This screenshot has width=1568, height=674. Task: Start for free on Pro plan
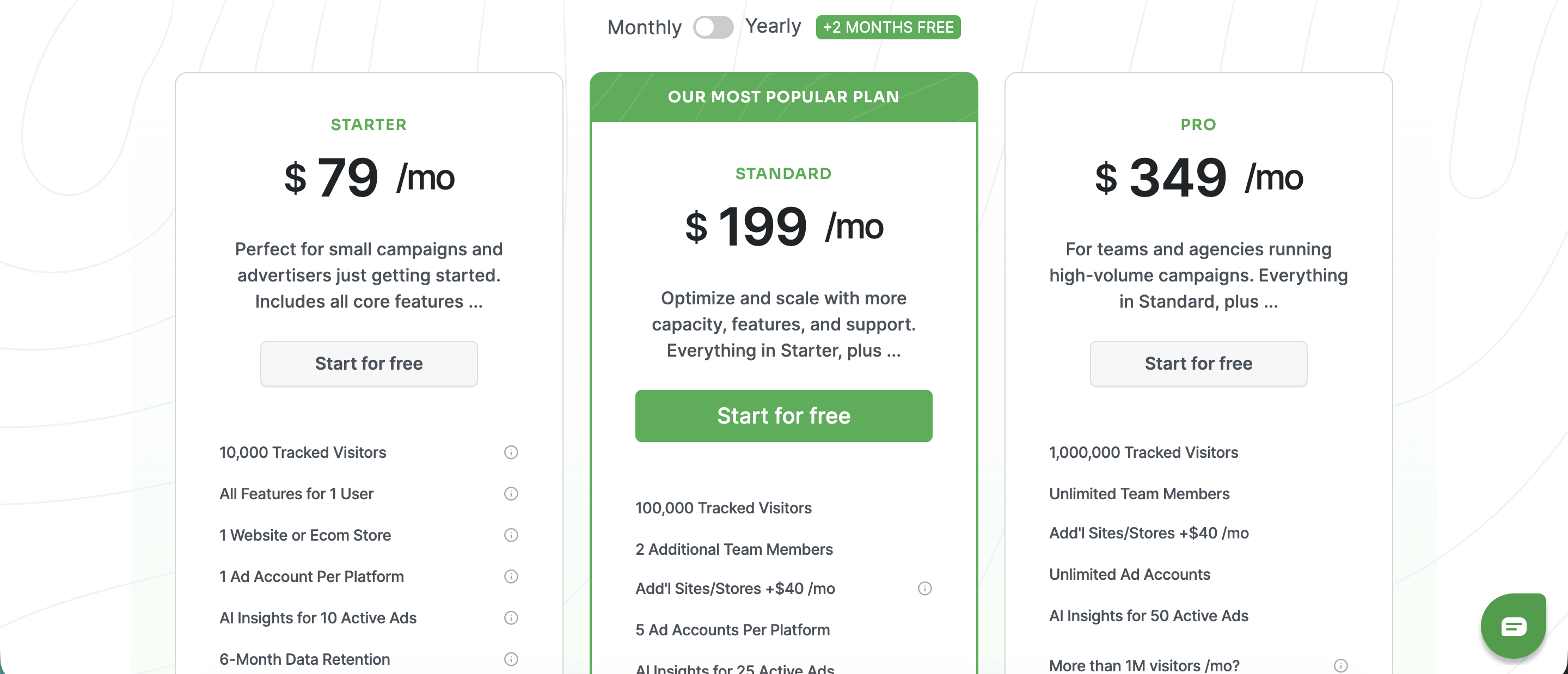point(1198,364)
